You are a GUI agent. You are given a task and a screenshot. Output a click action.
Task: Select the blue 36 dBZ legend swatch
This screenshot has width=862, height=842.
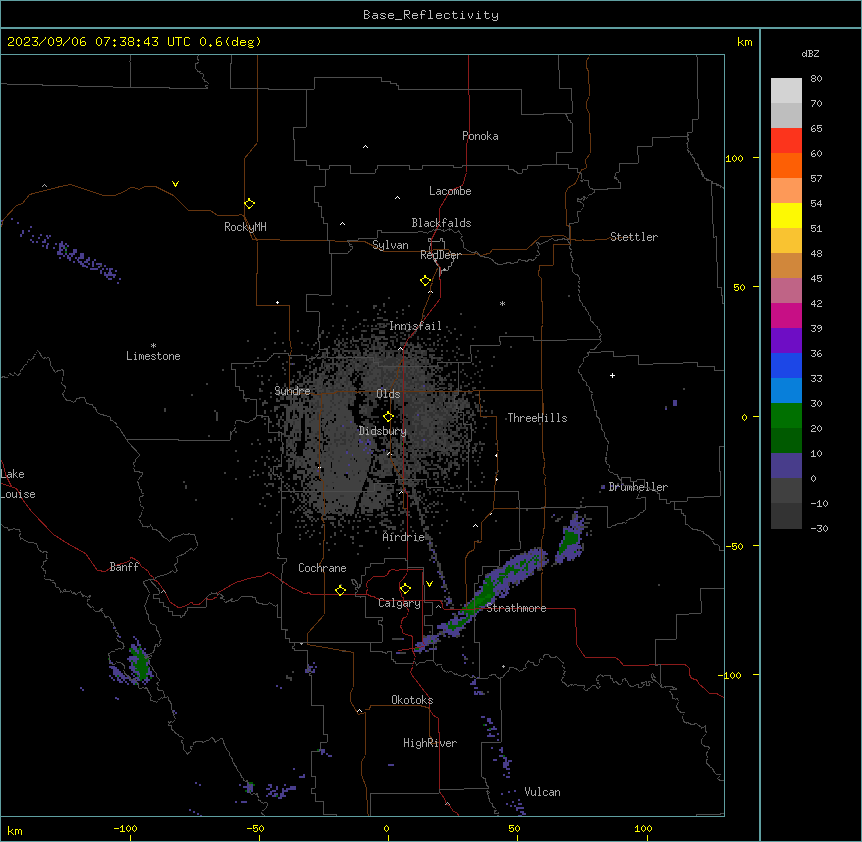coord(786,365)
